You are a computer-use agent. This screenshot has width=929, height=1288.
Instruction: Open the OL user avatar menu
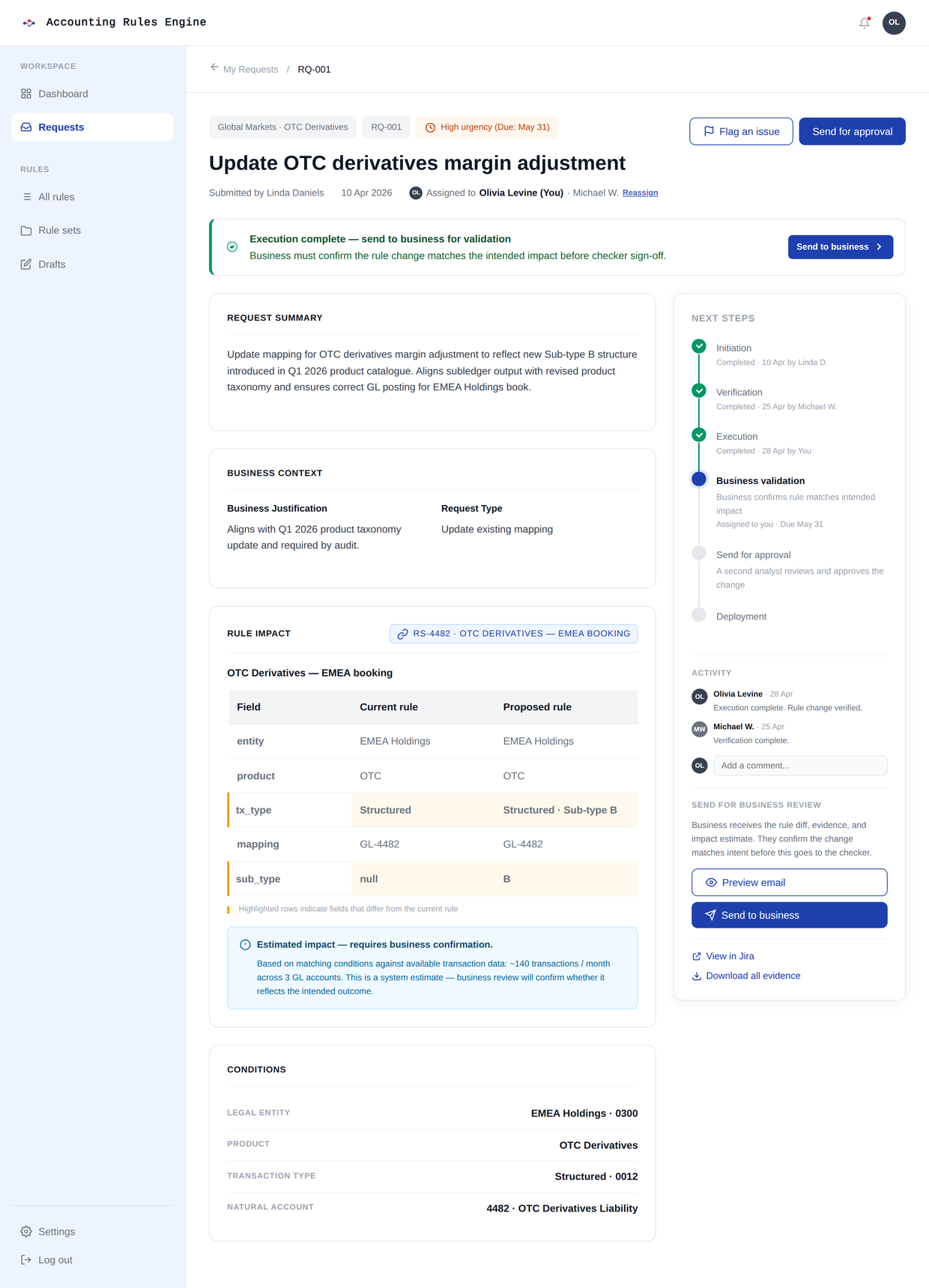click(x=894, y=23)
